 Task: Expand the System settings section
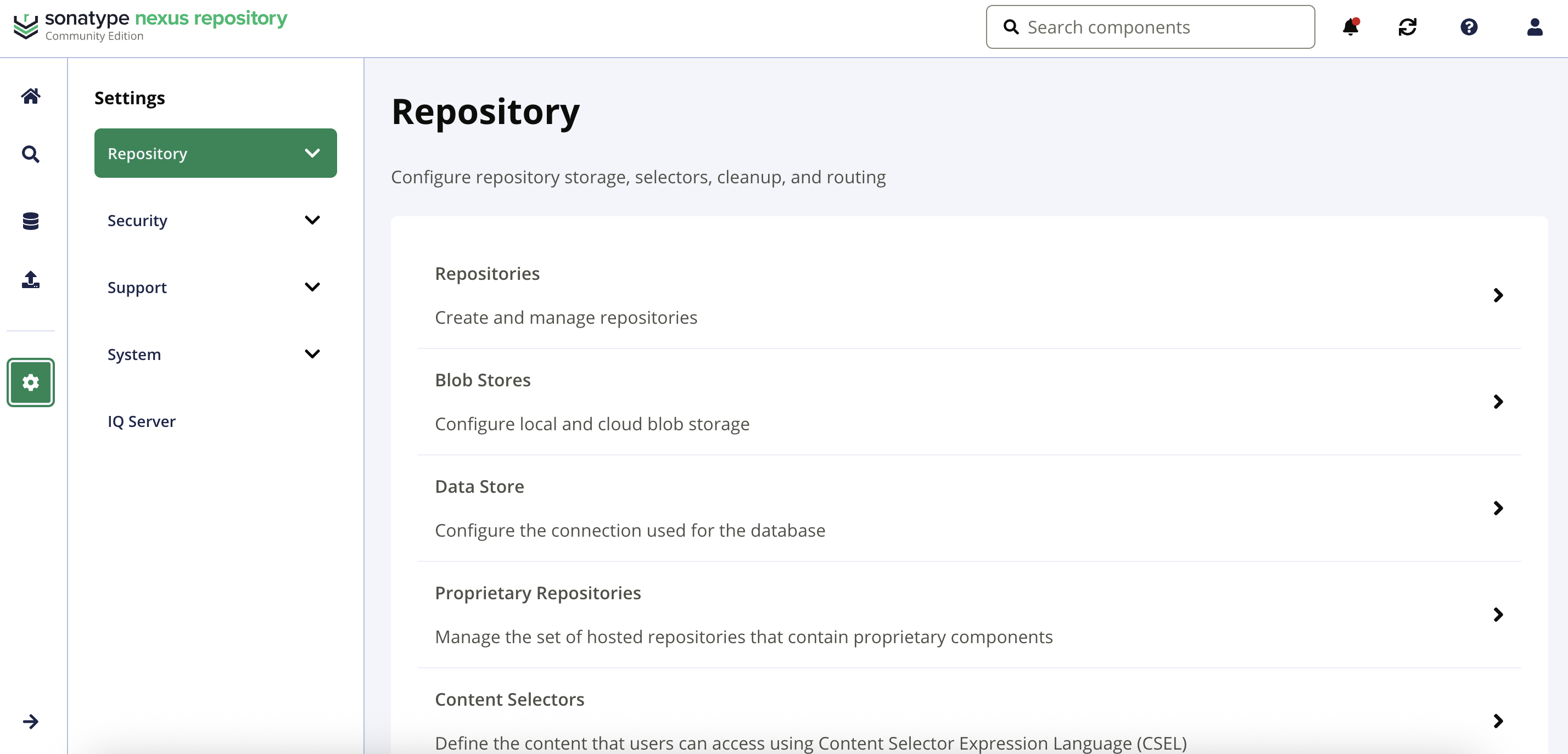[x=215, y=354]
